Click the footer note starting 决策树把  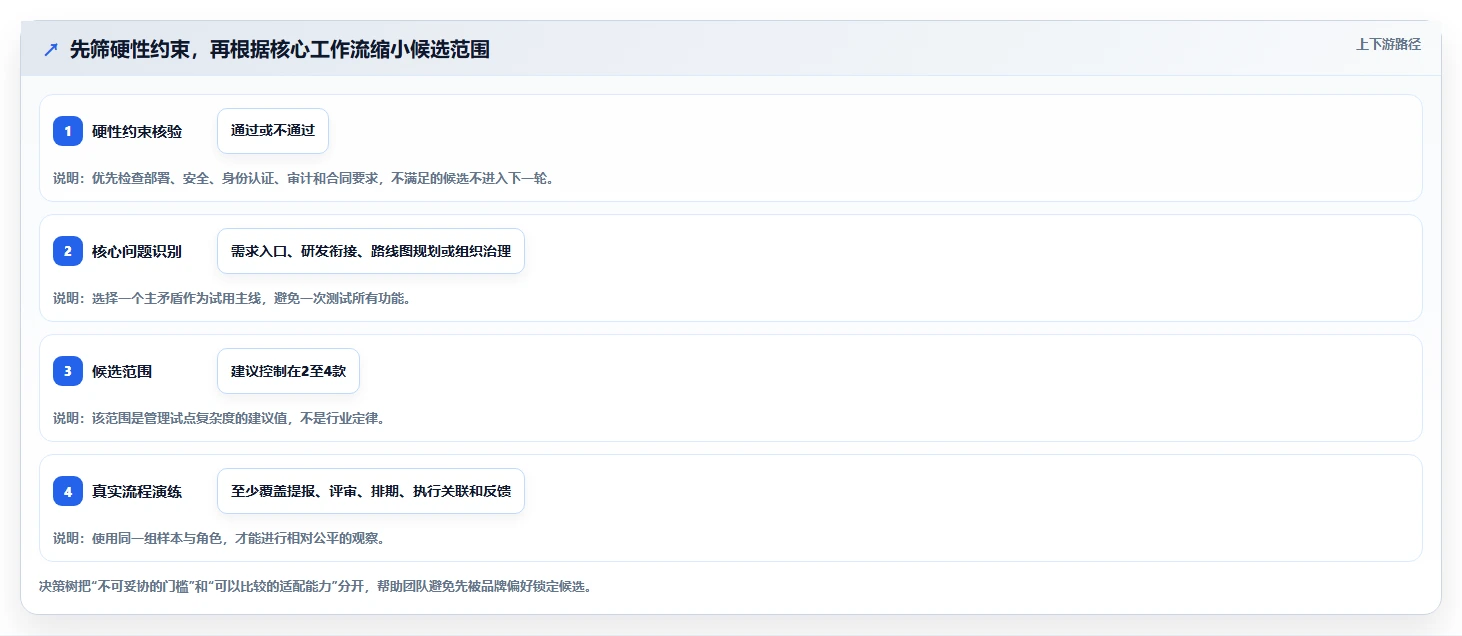click(315, 586)
